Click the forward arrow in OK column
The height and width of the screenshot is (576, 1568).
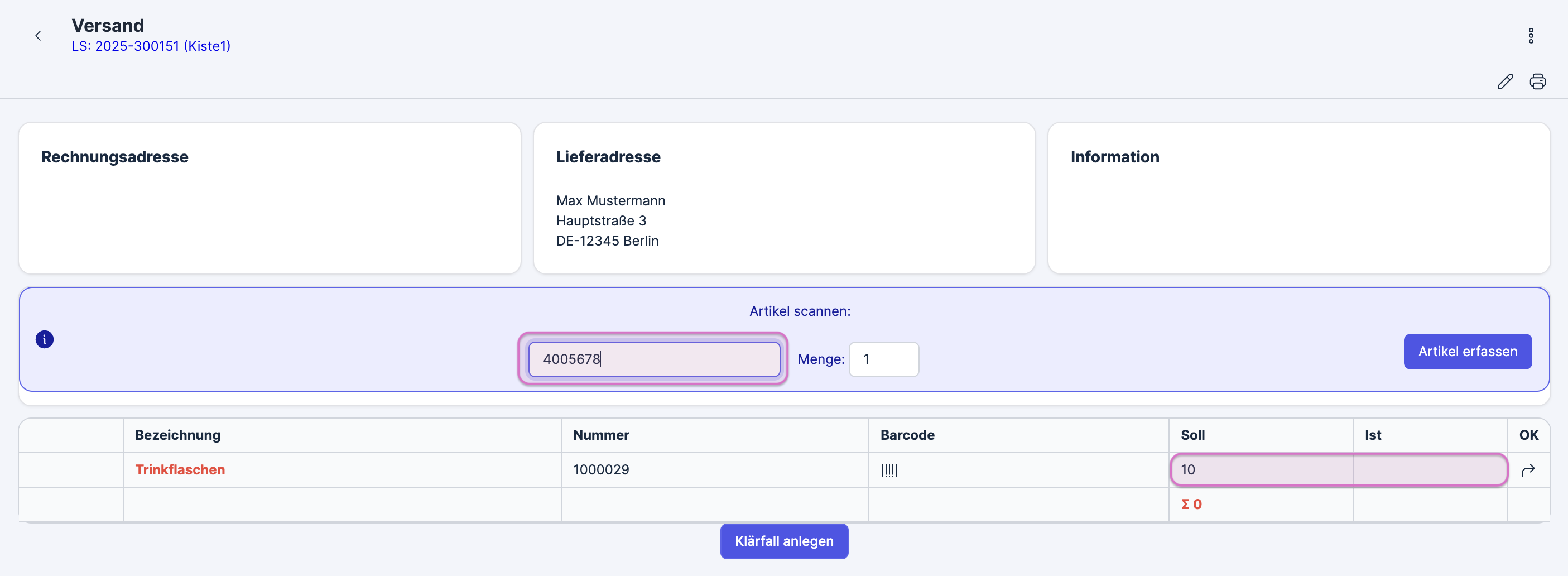(x=1528, y=470)
